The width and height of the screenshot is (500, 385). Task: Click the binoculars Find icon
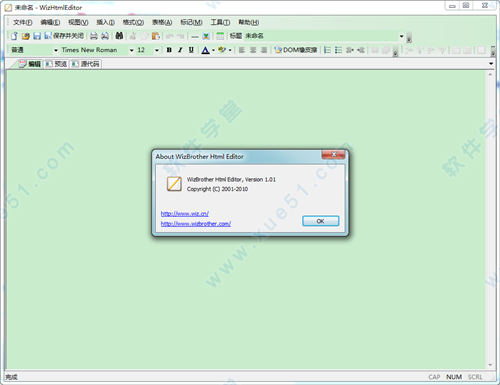tap(119, 36)
